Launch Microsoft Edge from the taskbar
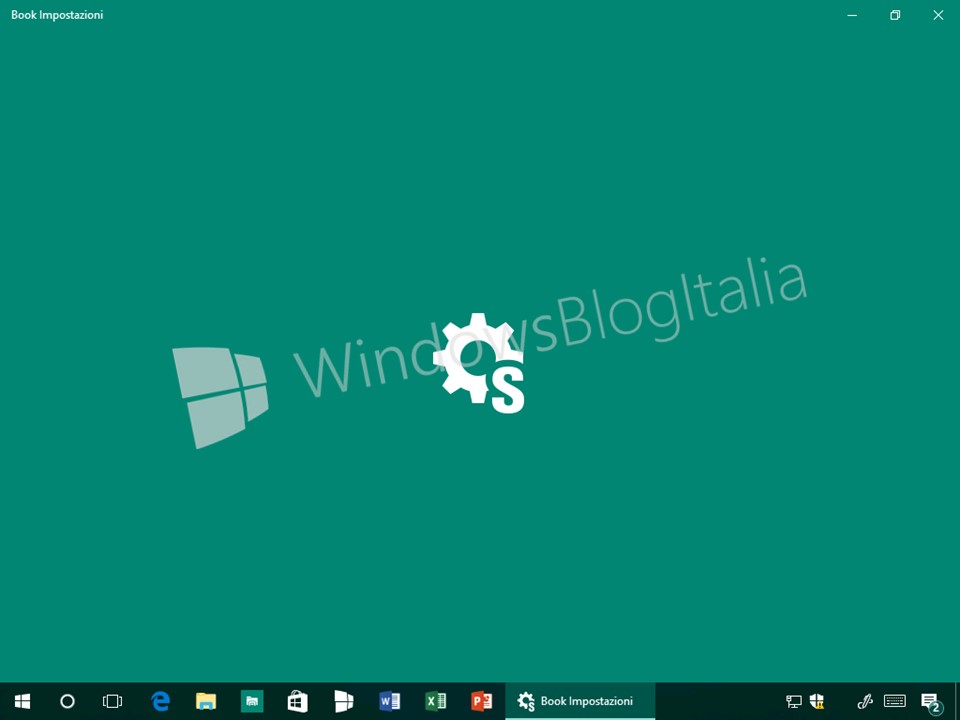 point(160,701)
